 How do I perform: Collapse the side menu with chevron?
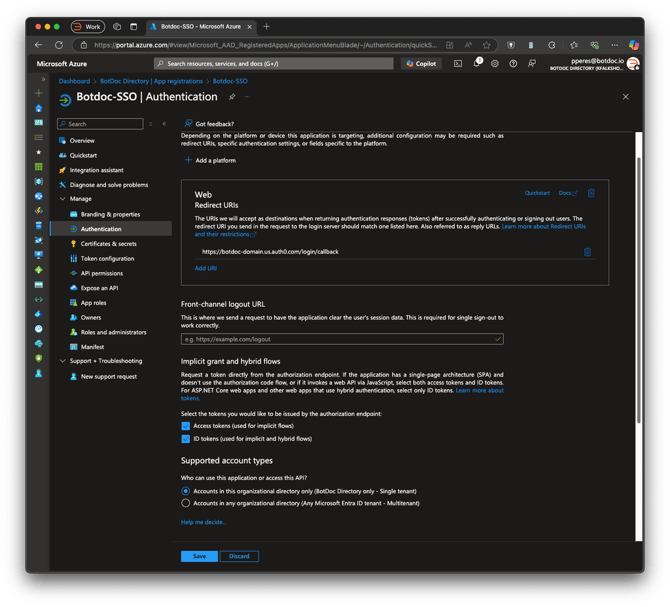(x=164, y=124)
